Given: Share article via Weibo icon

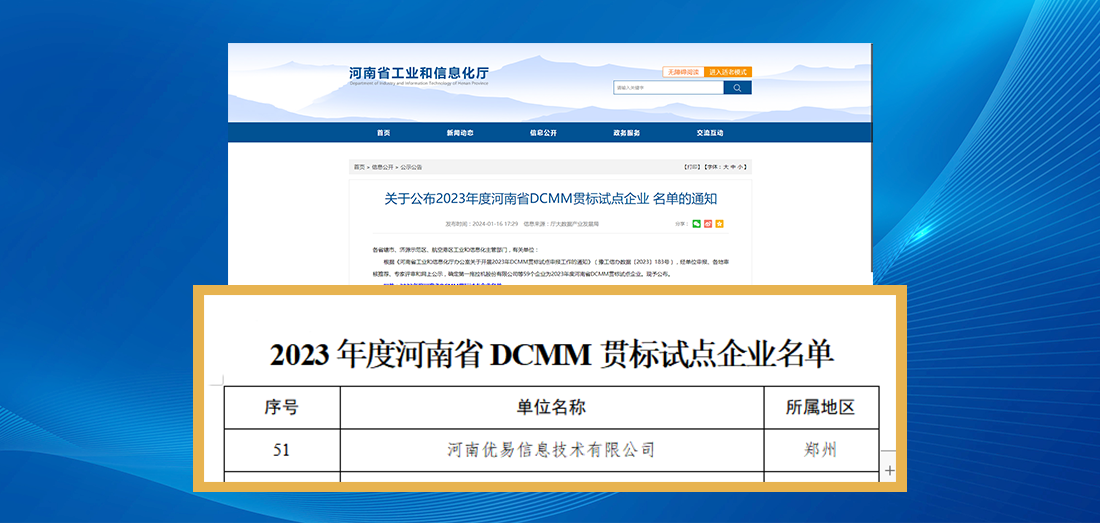Looking at the screenshot, I should pos(708,224).
